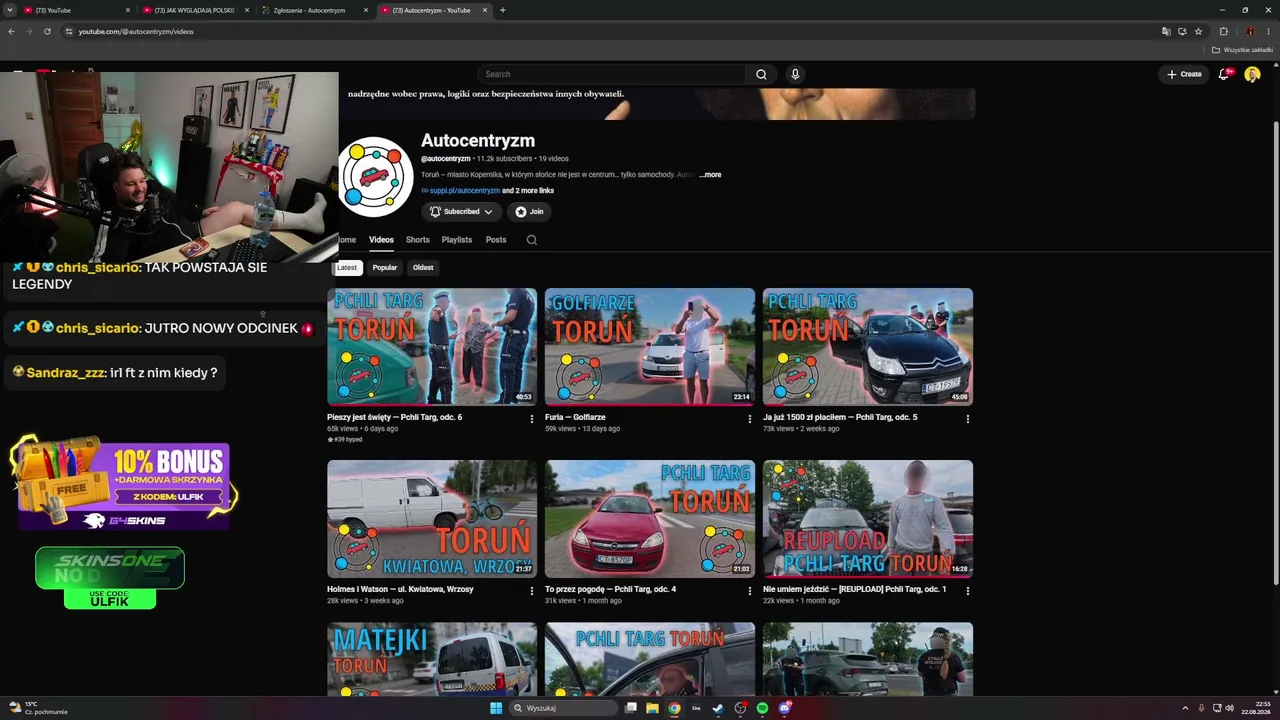This screenshot has height=720, width=1280.
Task: Open the 40:53 Pchli Targ Toruń thumbnail
Action: pos(432,346)
